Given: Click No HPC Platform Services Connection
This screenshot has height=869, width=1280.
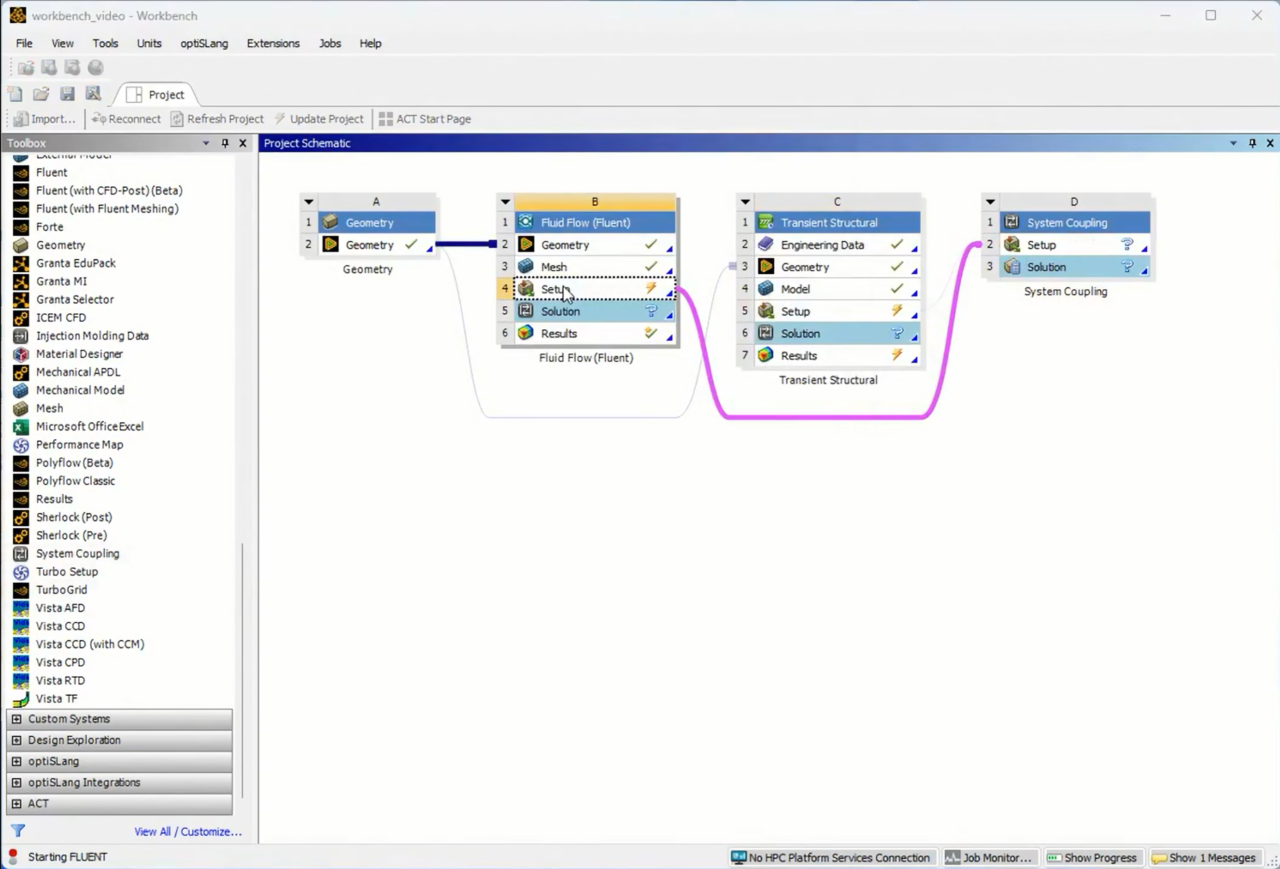Looking at the screenshot, I should [831, 858].
